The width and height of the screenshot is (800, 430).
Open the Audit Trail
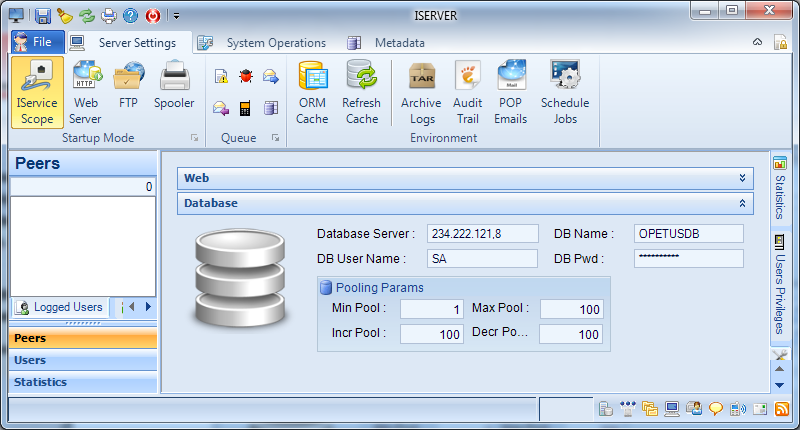click(467, 92)
